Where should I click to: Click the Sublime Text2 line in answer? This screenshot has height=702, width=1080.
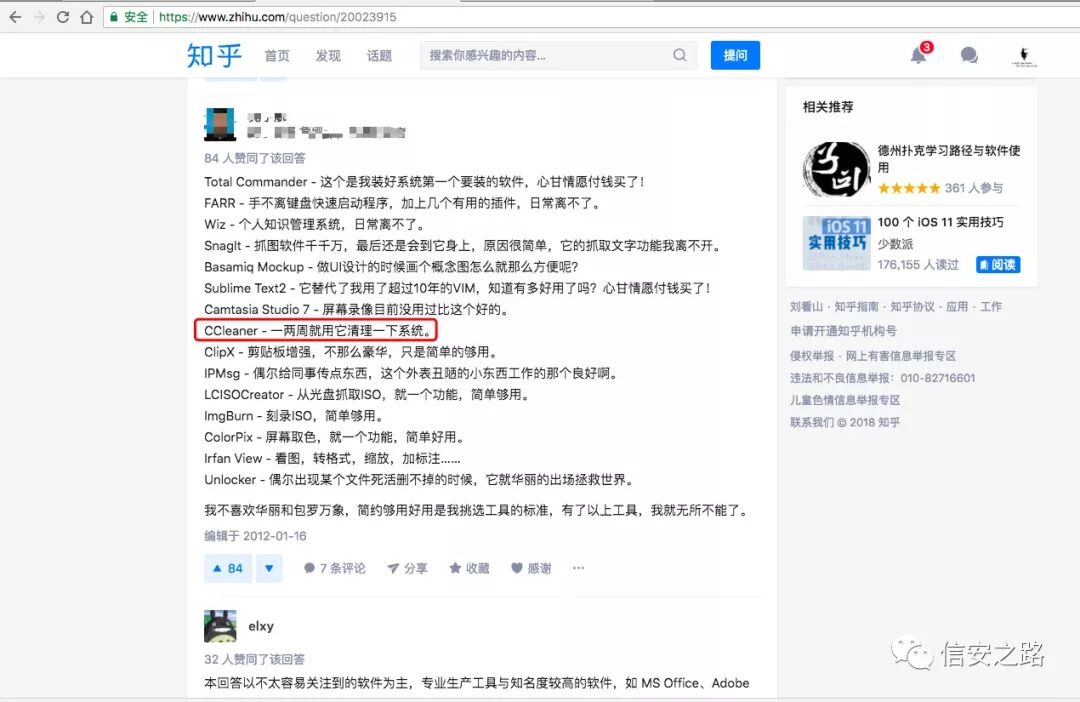click(458, 288)
